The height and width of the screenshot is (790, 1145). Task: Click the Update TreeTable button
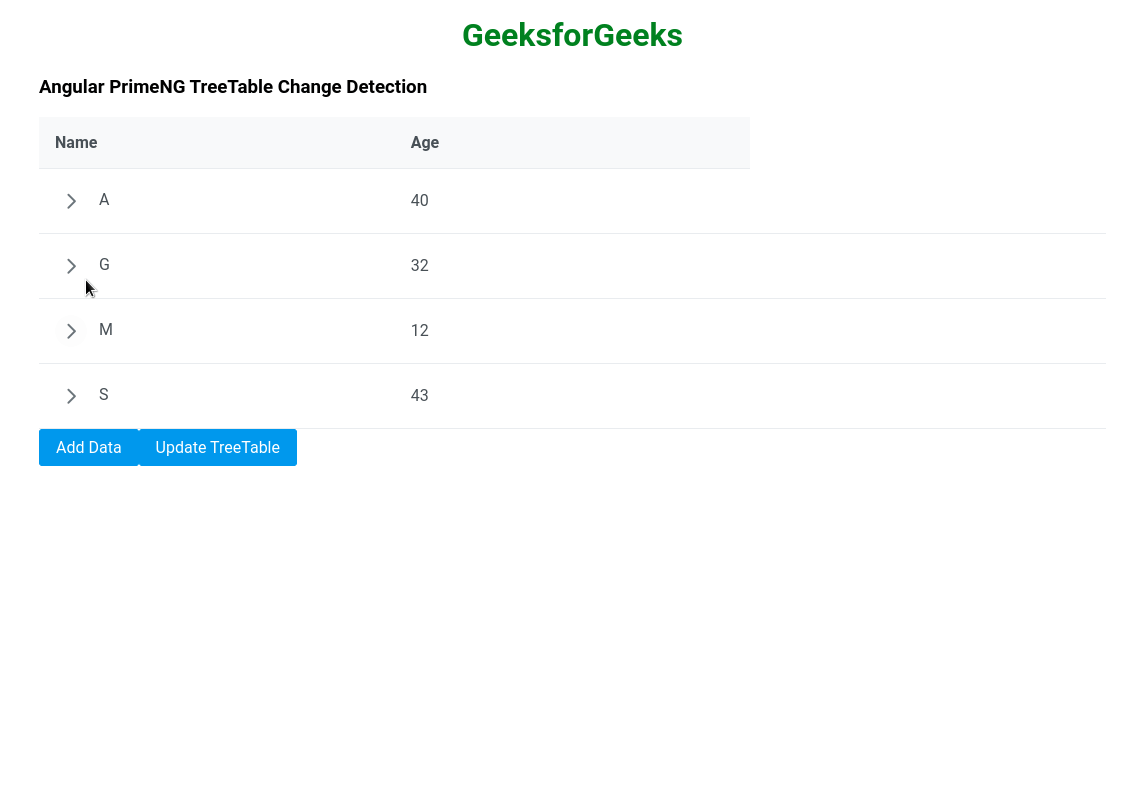(218, 447)
